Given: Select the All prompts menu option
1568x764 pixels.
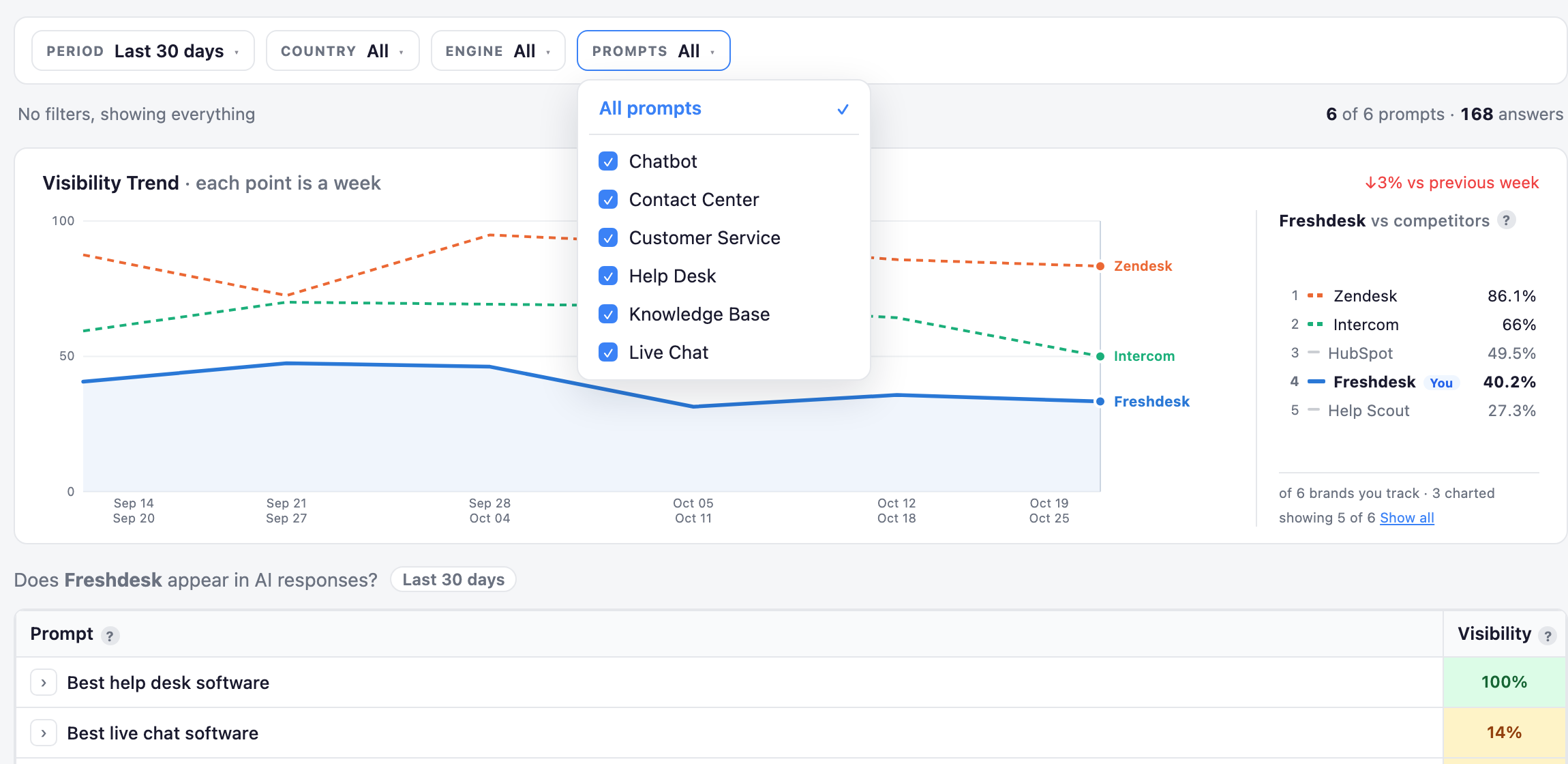Looking at the screenshot, I should (x=723, y=108).
